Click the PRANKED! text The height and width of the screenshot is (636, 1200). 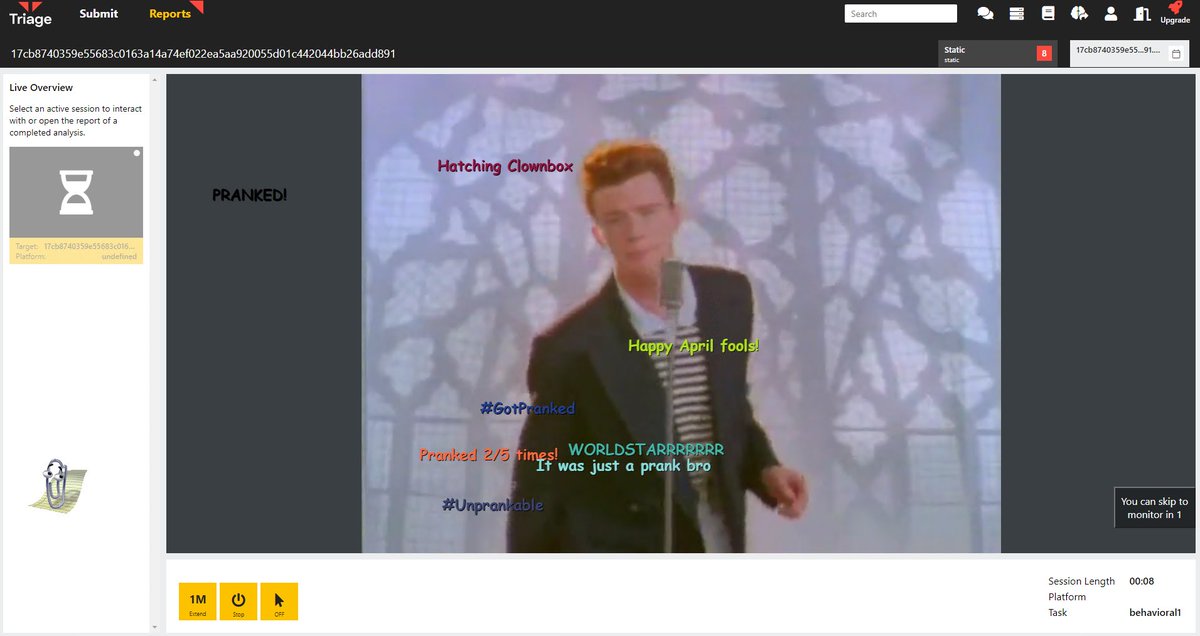250,195
